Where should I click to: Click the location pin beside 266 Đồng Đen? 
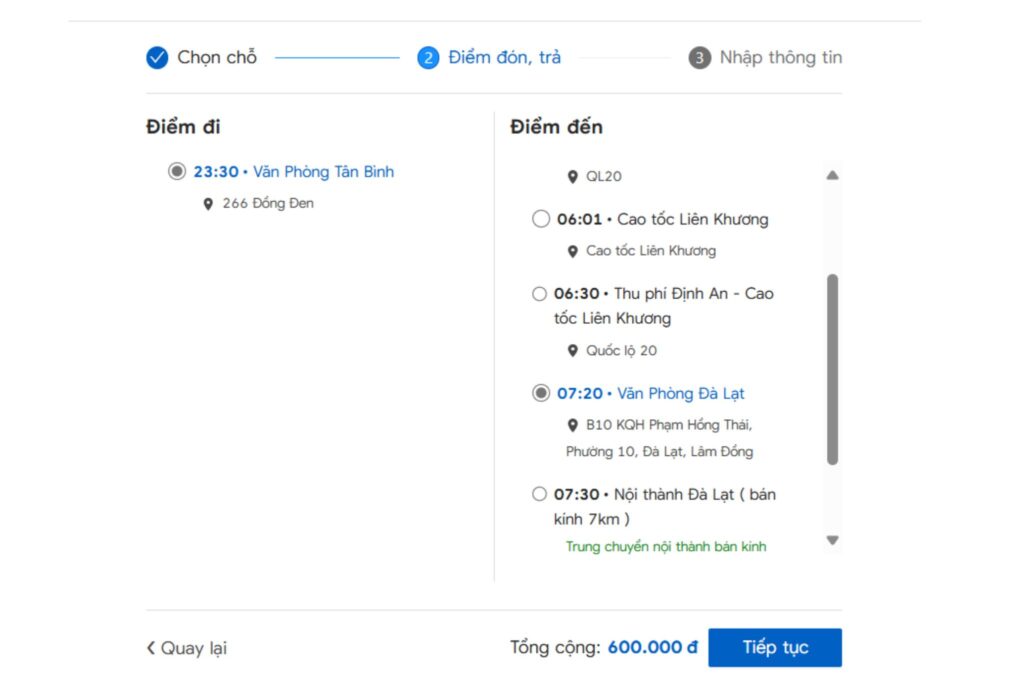(208, 204)
